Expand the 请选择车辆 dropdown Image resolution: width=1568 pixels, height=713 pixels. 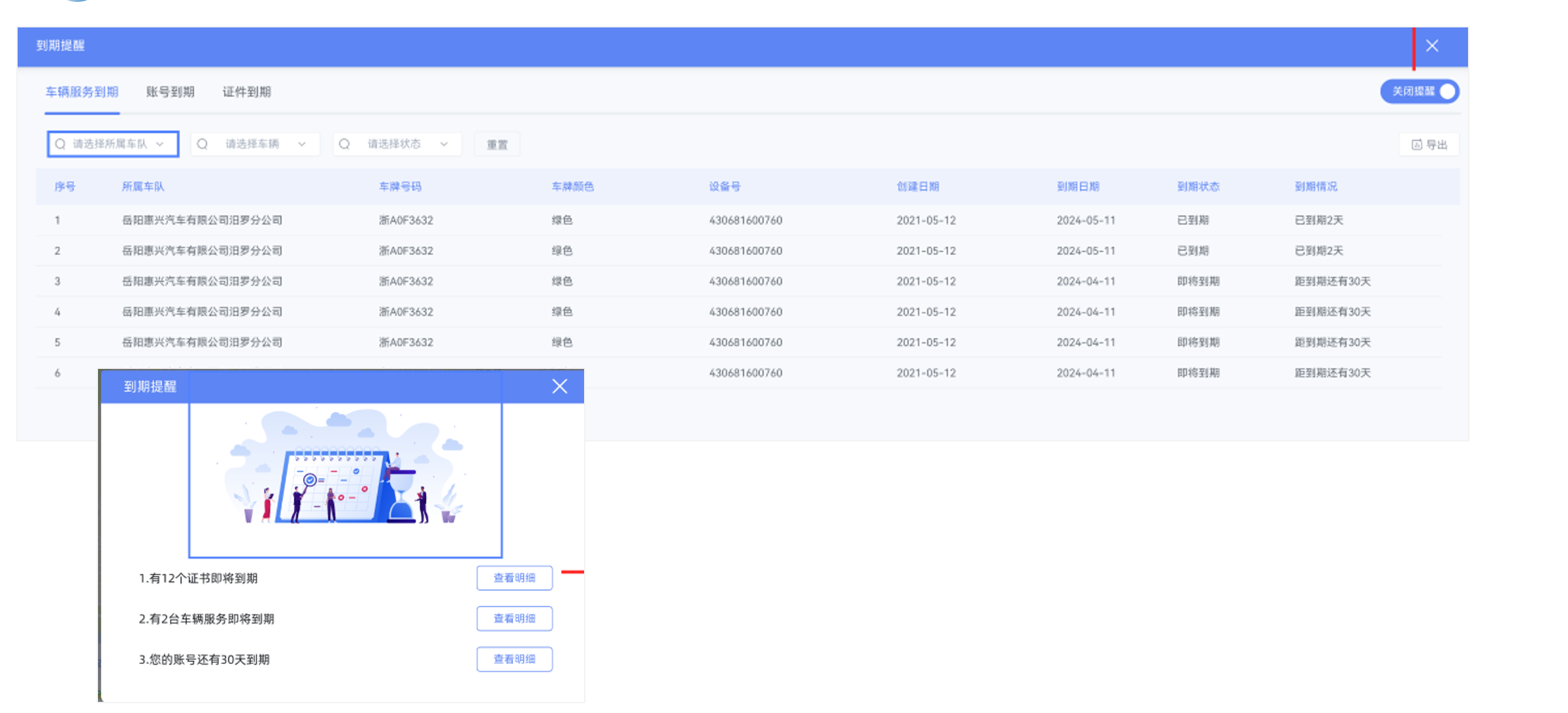255,144
